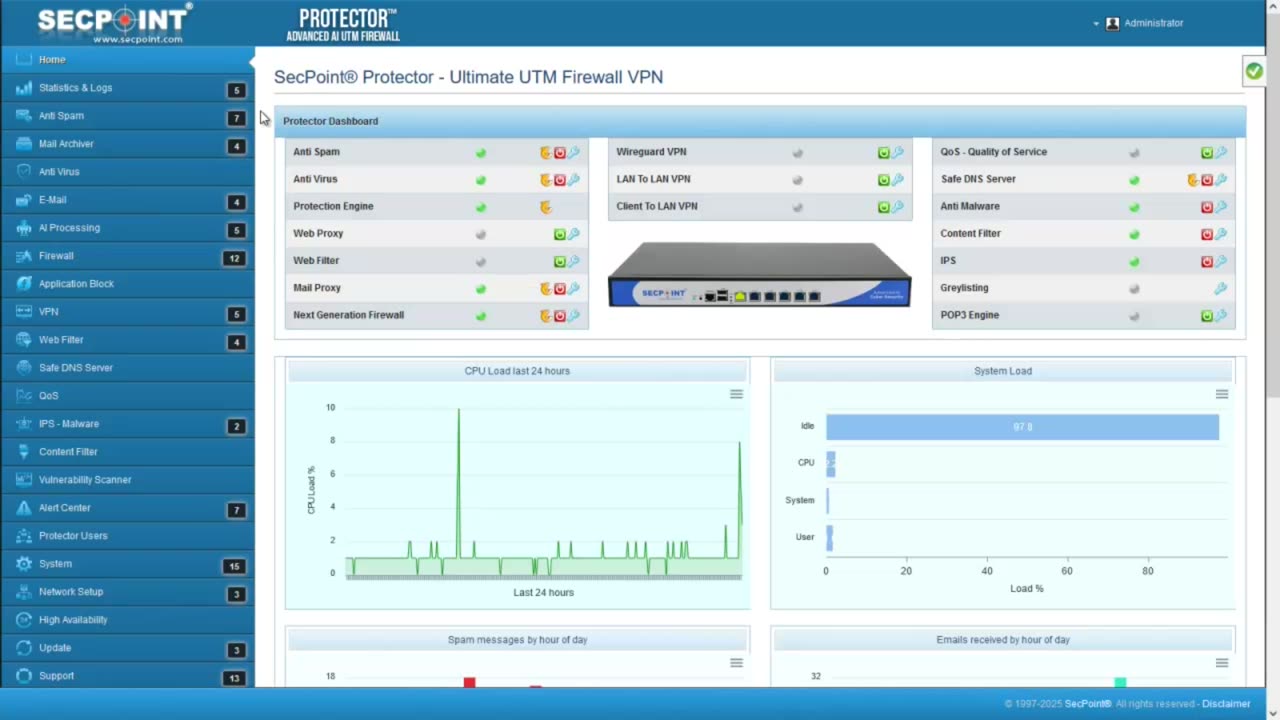Click the SecPoint footer link
The image size is (1280, 720).
click(x=1088, y=704)
